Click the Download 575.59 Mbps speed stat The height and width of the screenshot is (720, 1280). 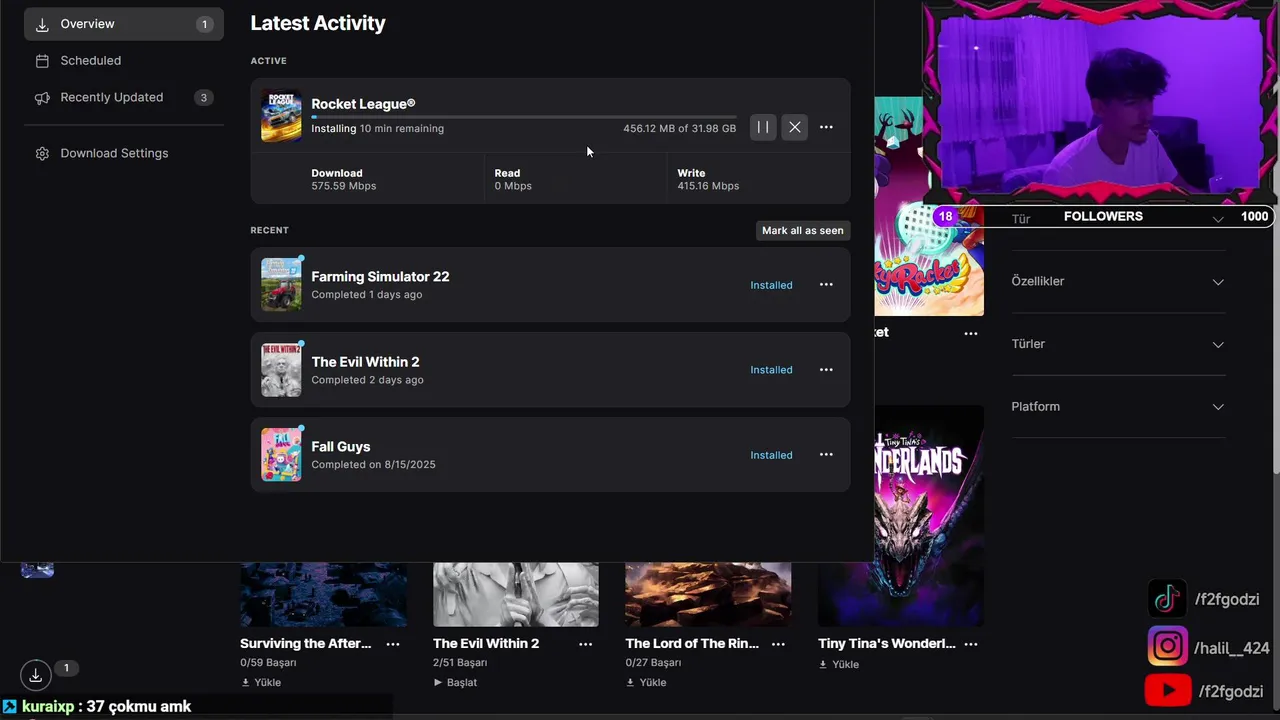click(344, 179)
